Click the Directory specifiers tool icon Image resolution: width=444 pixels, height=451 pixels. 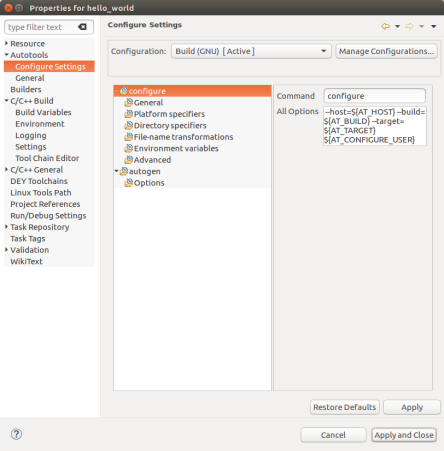(x=129, y=126)
